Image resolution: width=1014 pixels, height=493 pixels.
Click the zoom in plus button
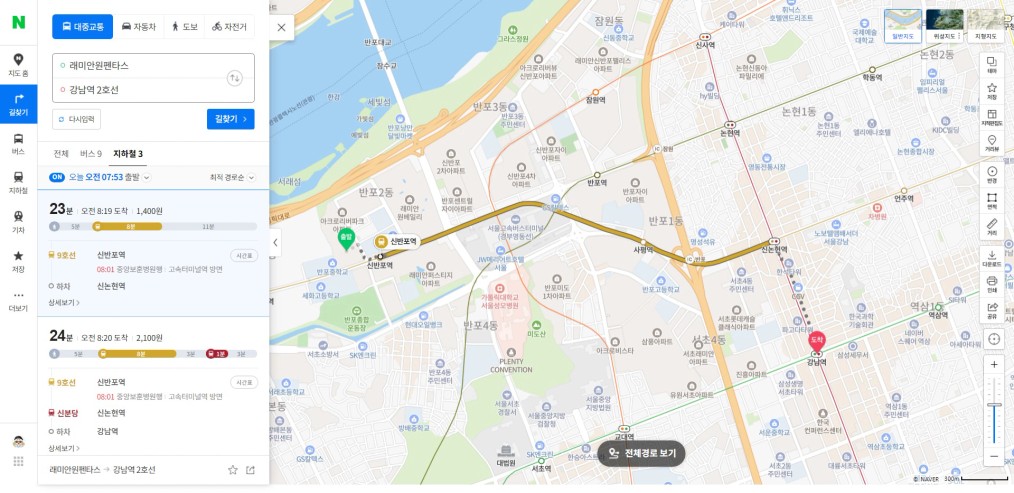(994, 365)
